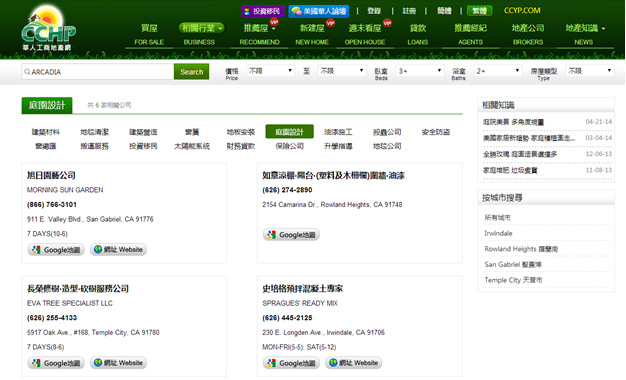This screenshot has height=380, width=626.
Task: Select the 搬運服務 category
Action: [94, 146]
